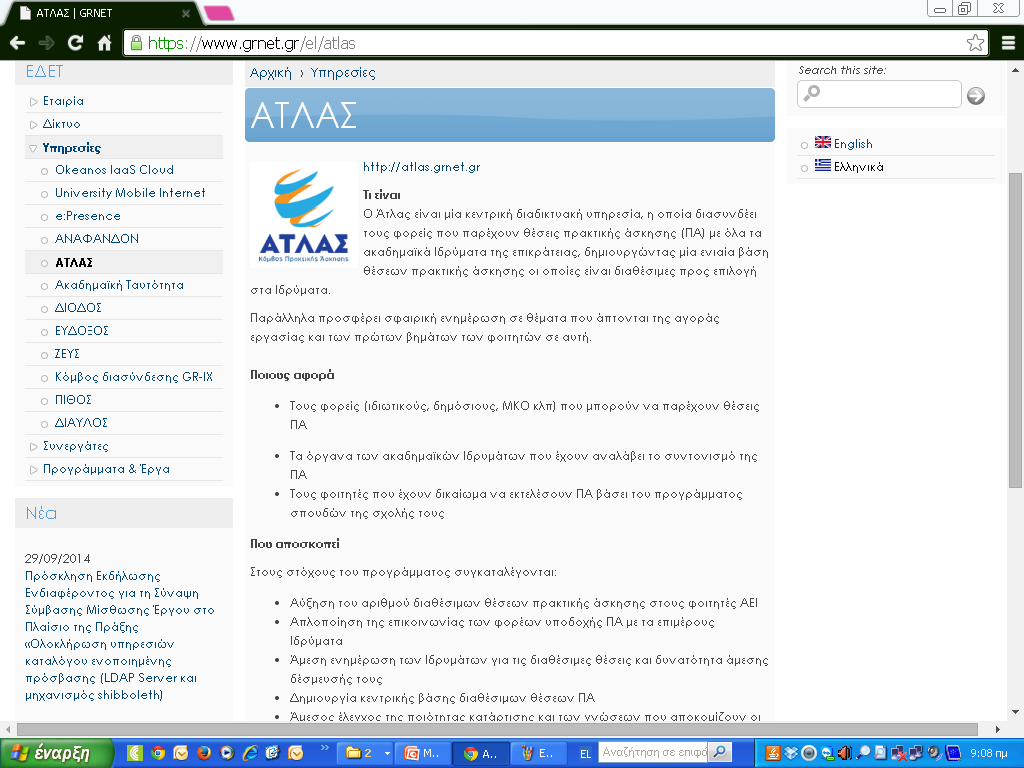The width and height of the screenshot is (1024, 768).
Task: Click the UK flag icon
Action: tap(822, 142)
